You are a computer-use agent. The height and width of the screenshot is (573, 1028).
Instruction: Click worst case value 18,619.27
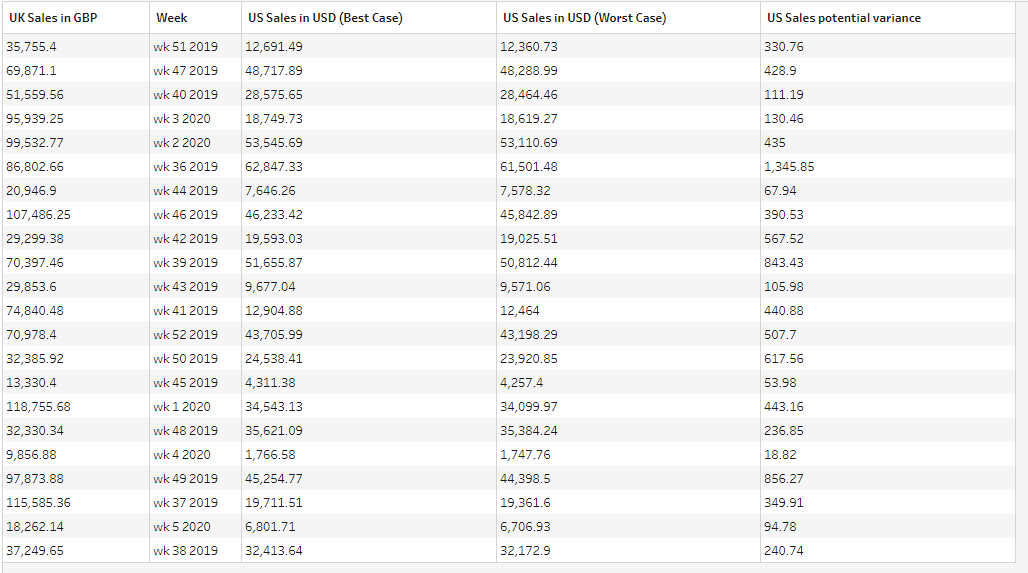529,119
